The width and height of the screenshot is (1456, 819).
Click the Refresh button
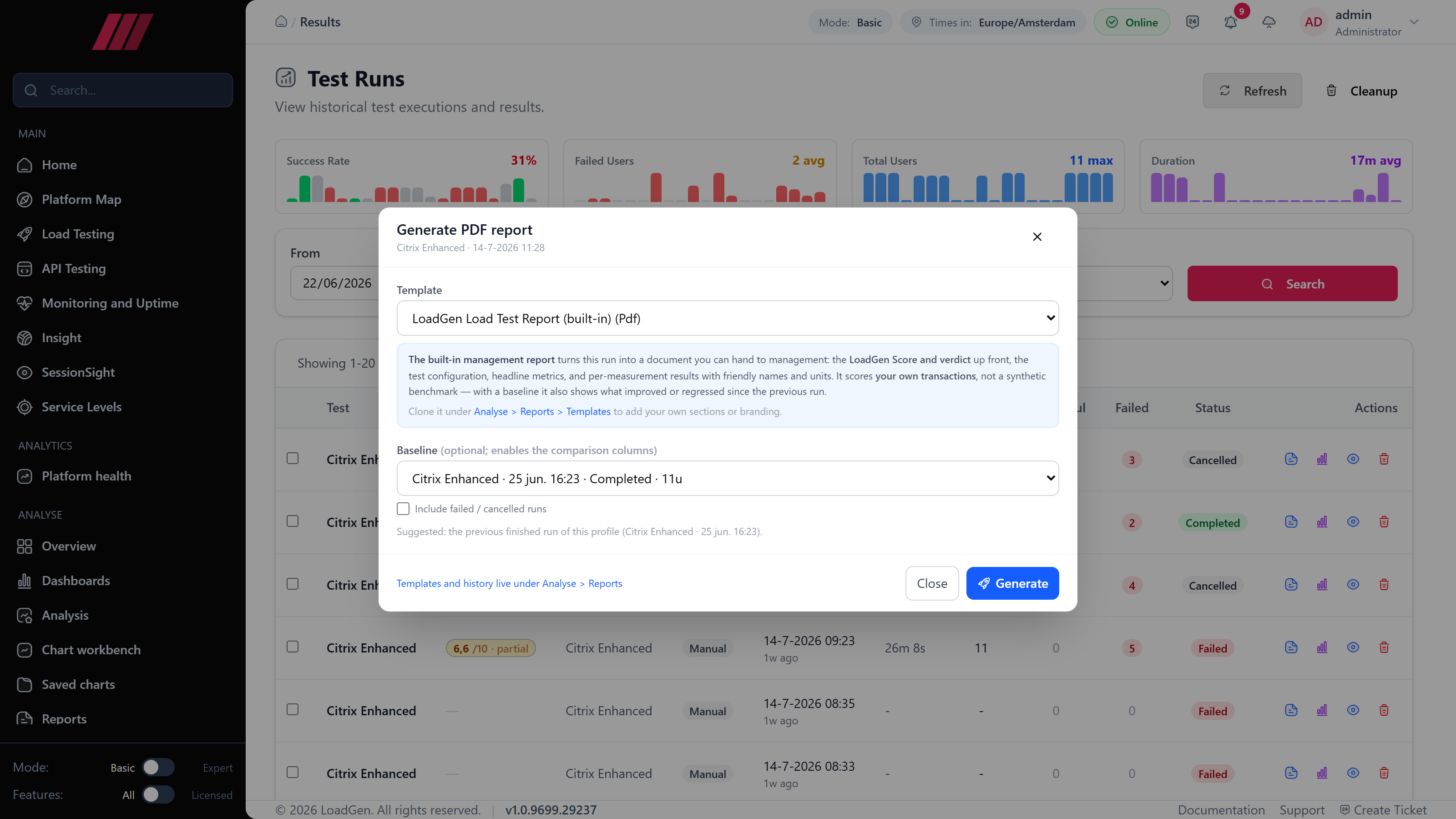pos(1252,91)
